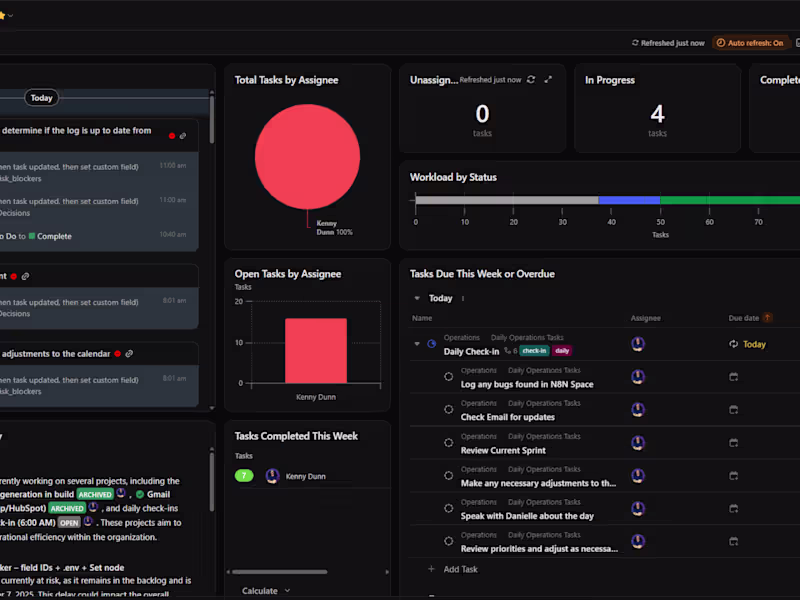The image size is (800, 600).
Task: Click the first ARCHIVED tag in summary
Action: 95,494
